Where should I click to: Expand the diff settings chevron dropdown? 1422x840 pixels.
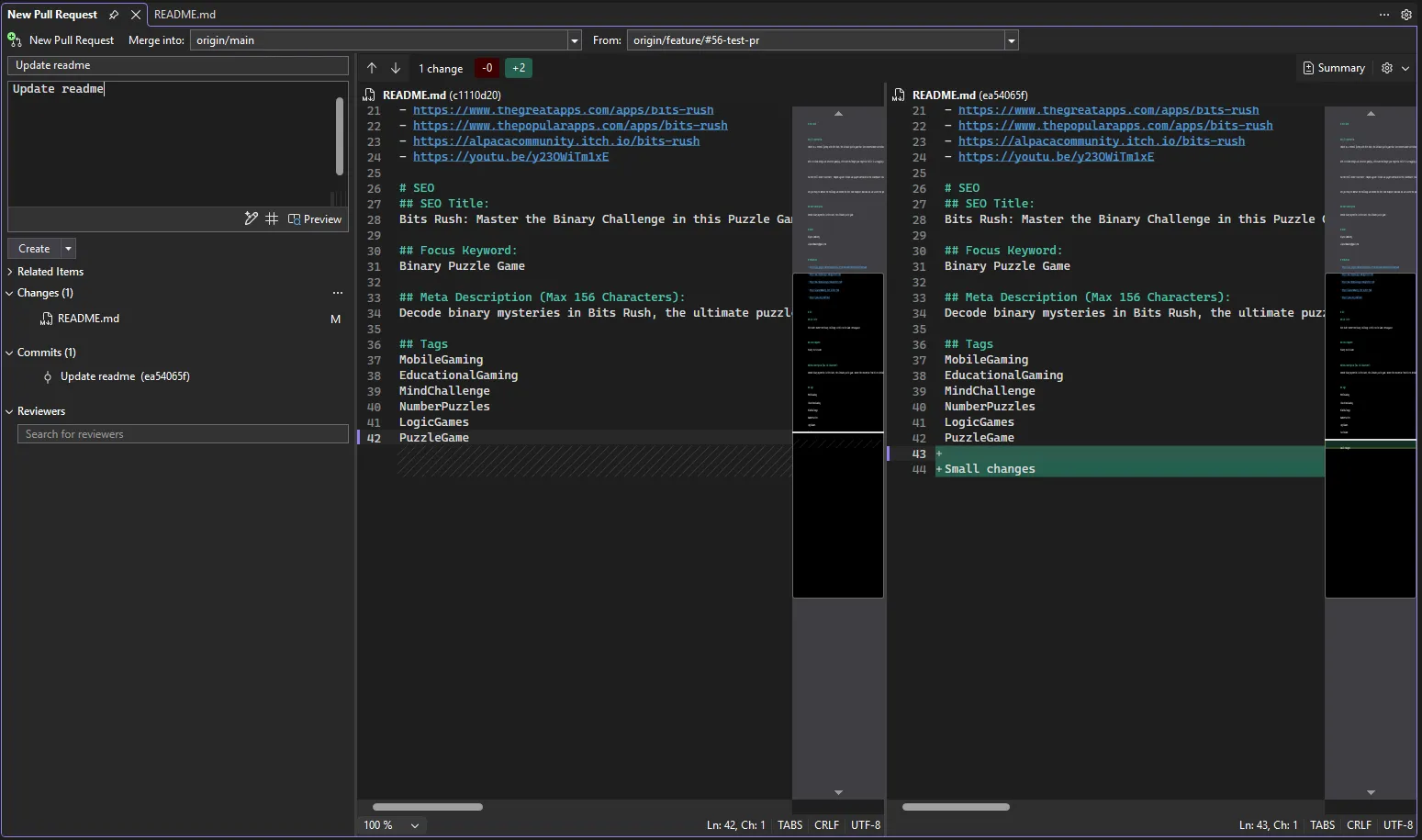[x=1405, y=68]
